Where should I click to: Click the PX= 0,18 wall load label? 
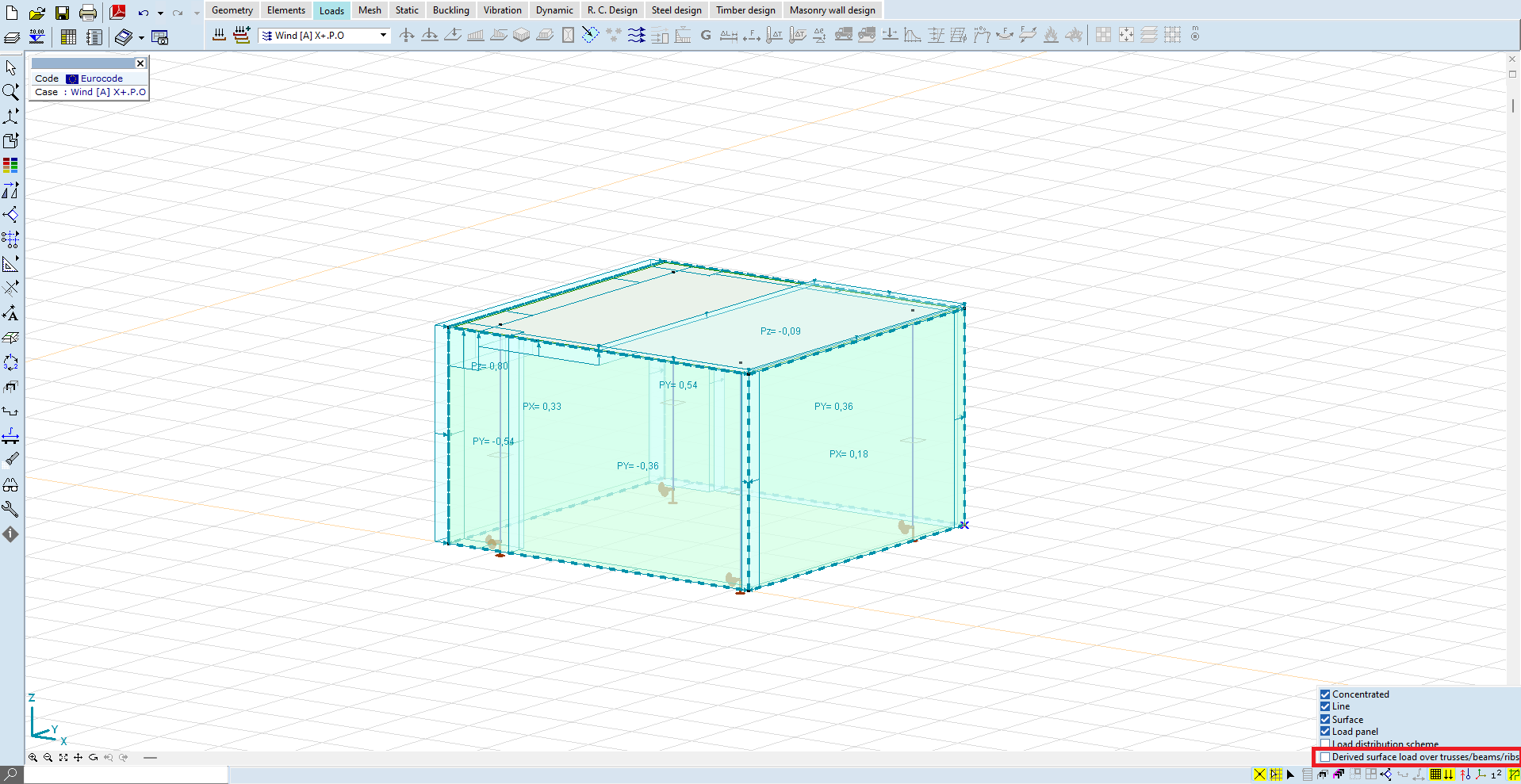coord(849,454)
